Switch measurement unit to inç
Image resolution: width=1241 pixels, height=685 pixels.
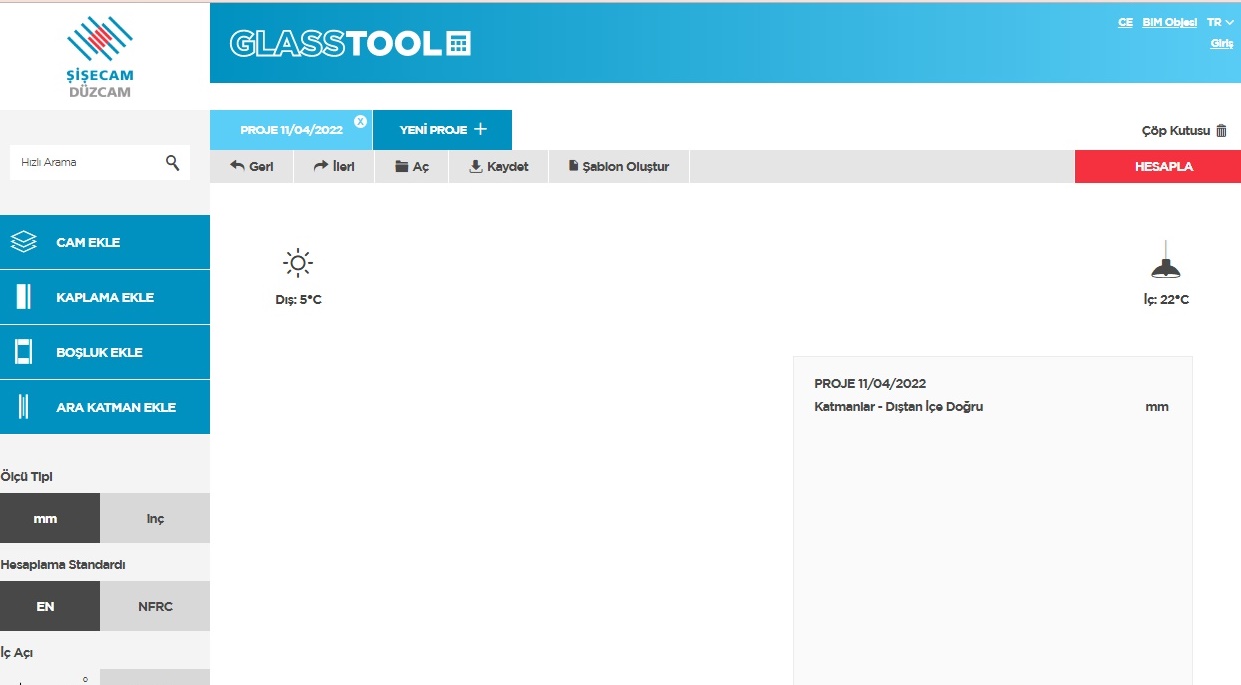tap(155, 518)
